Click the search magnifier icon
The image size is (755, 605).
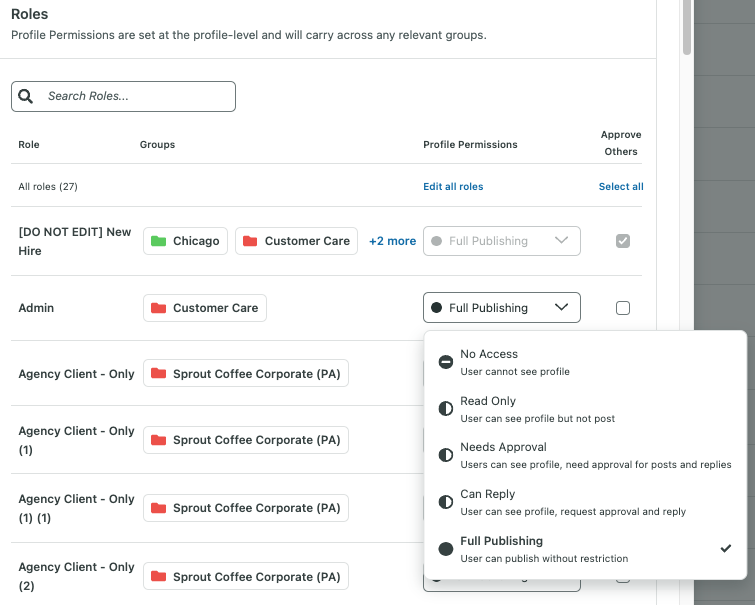point(26,96)
